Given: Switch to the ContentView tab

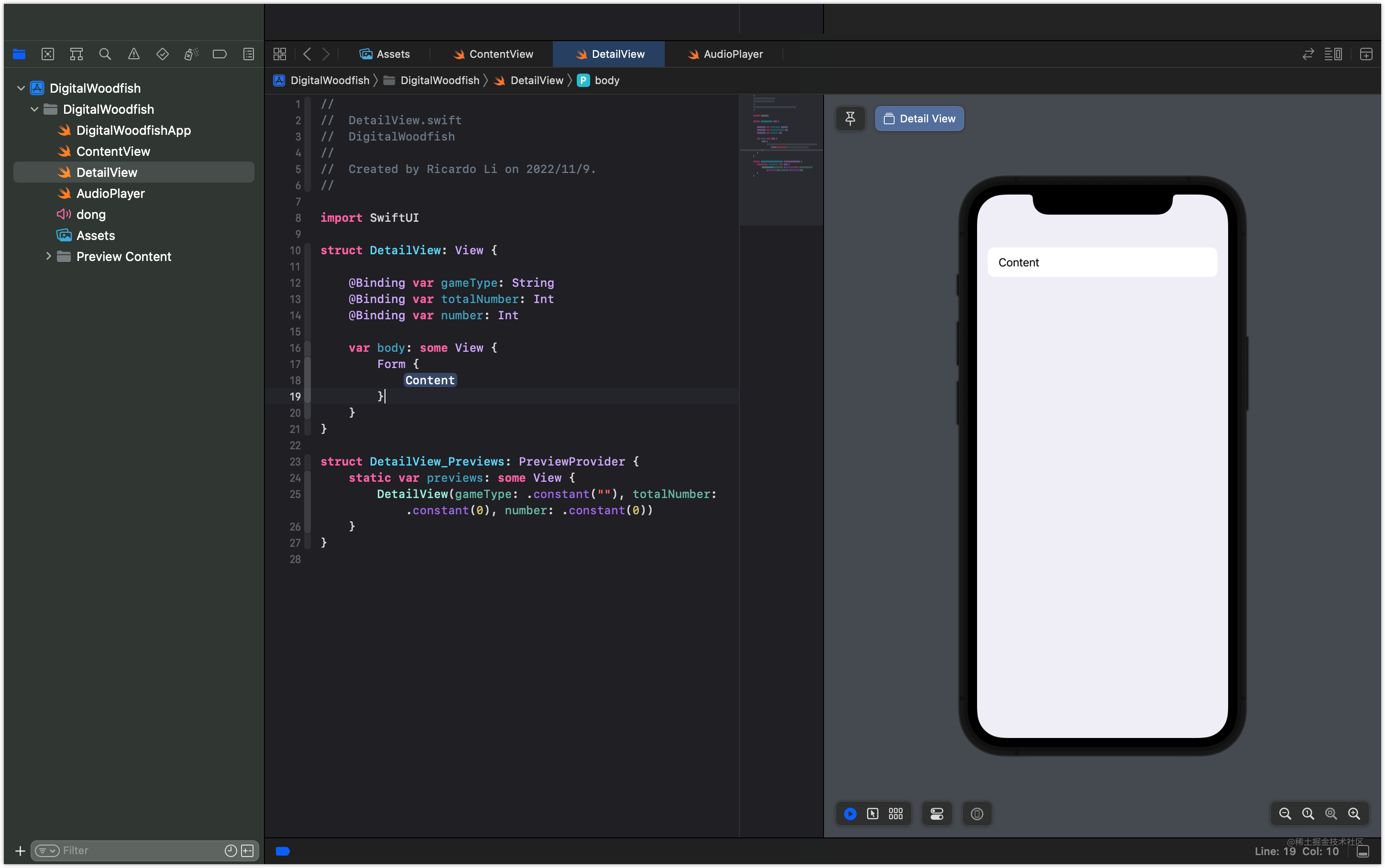Looking at the screenshot, I should point(494,54).
